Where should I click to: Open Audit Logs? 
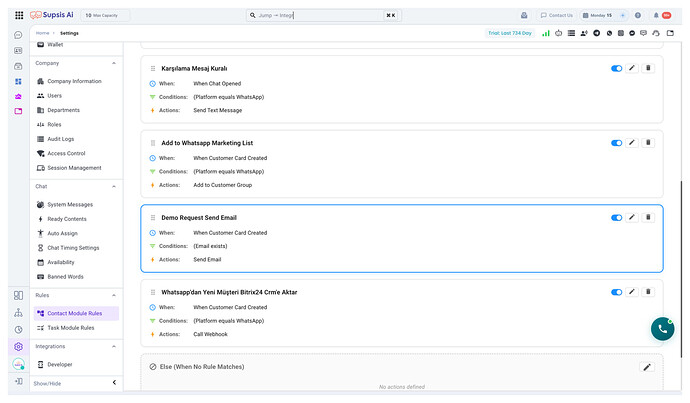(61, 139)
